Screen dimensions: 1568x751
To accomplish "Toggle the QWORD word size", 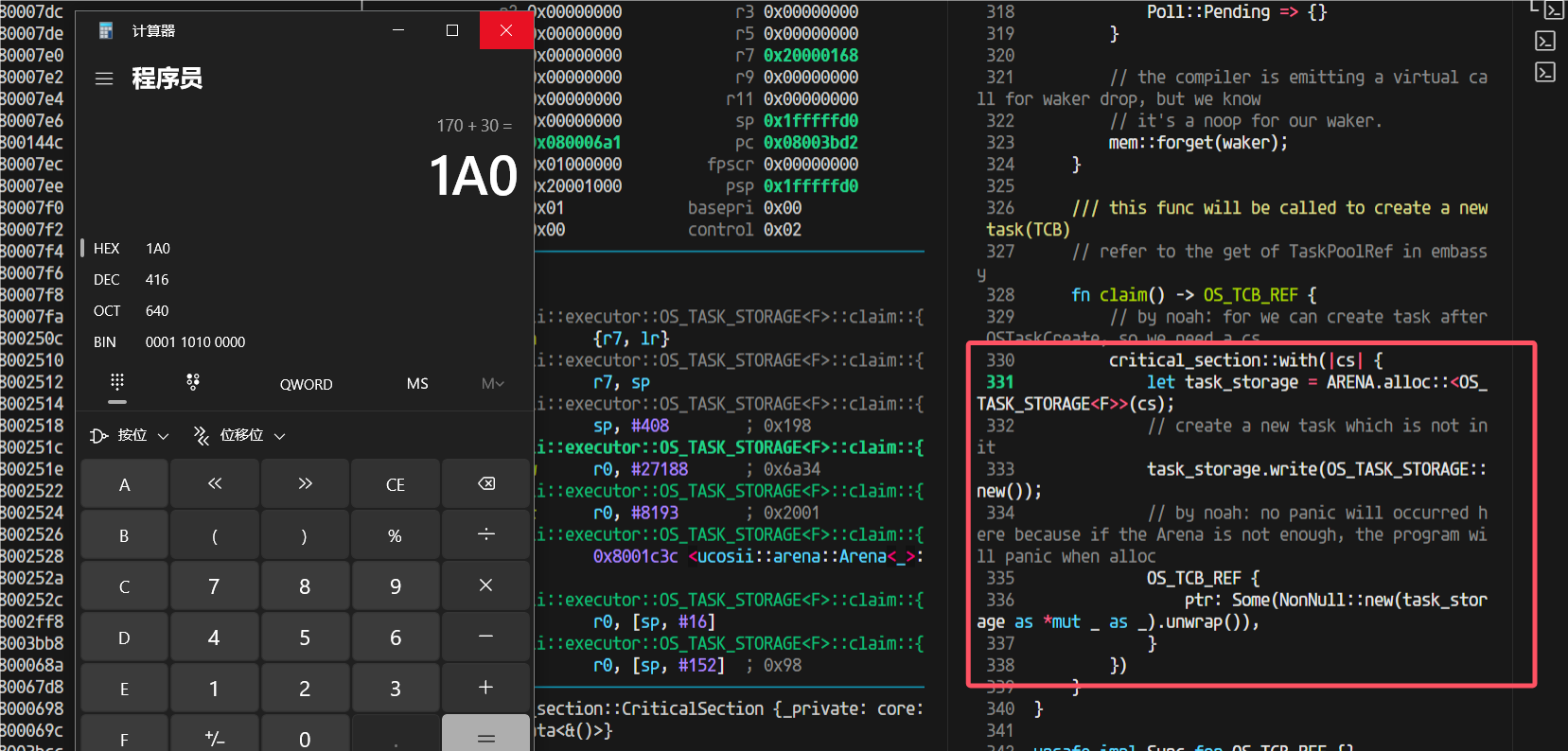I will (306, 384).
